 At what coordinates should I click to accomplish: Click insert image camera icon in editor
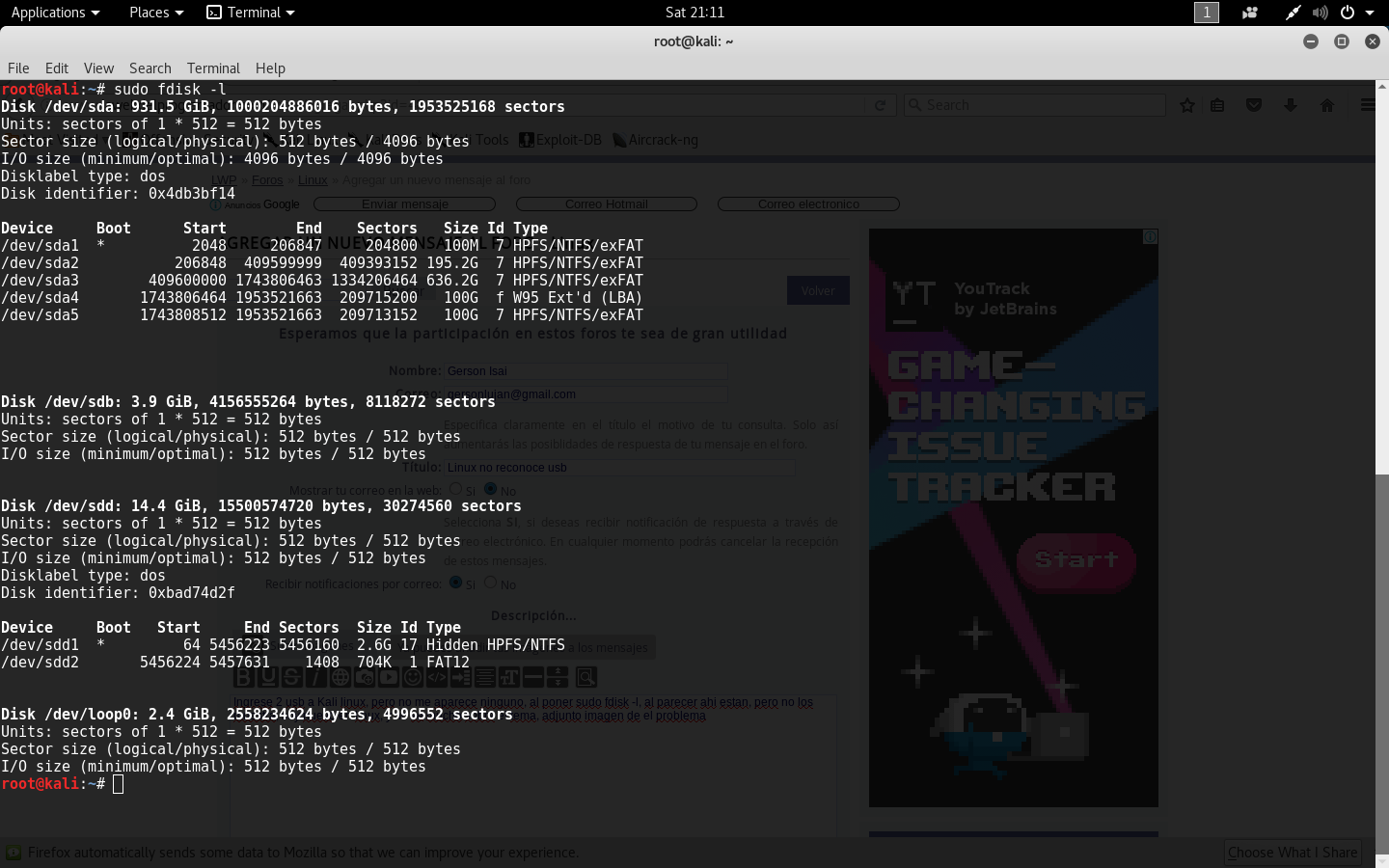coord(365,677)
